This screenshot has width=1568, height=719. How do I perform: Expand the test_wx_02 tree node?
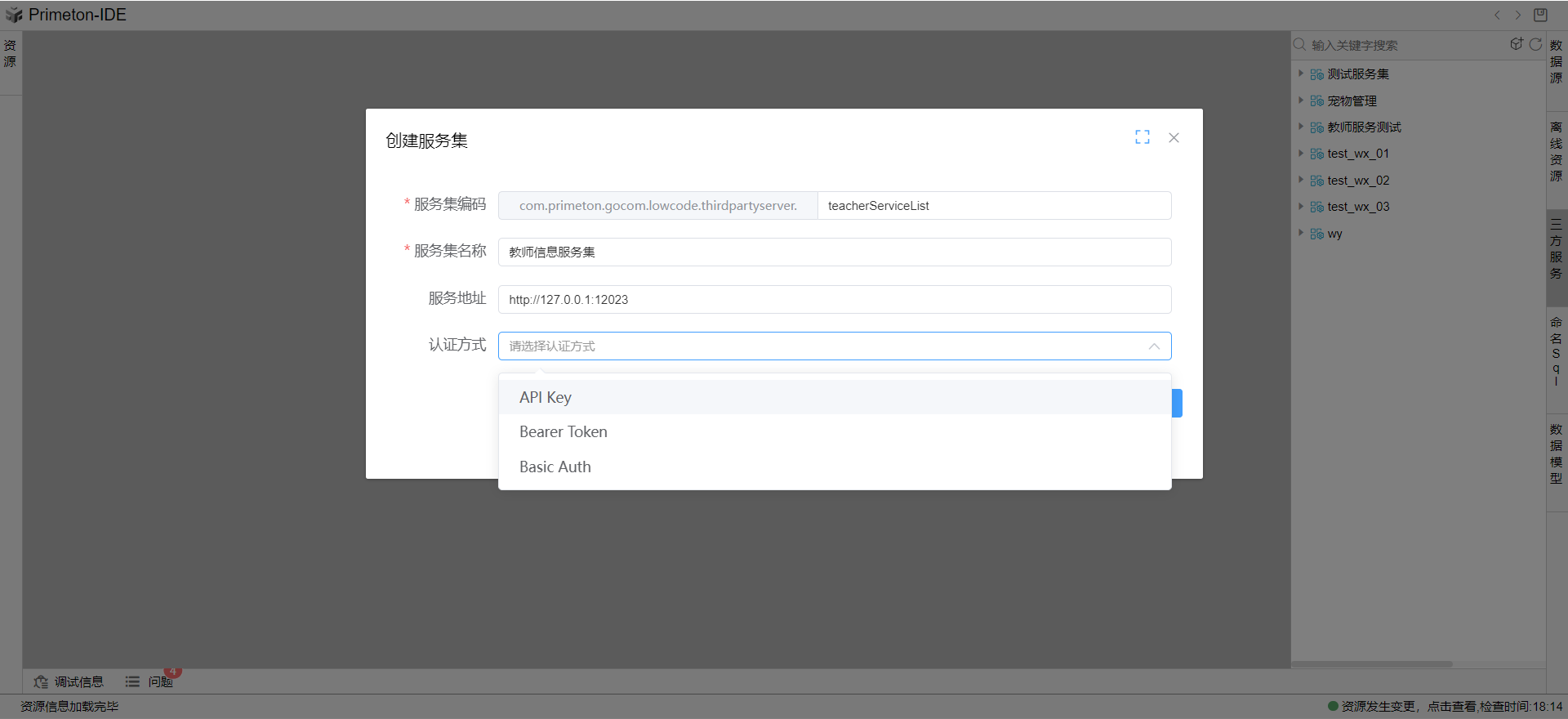1301,180
